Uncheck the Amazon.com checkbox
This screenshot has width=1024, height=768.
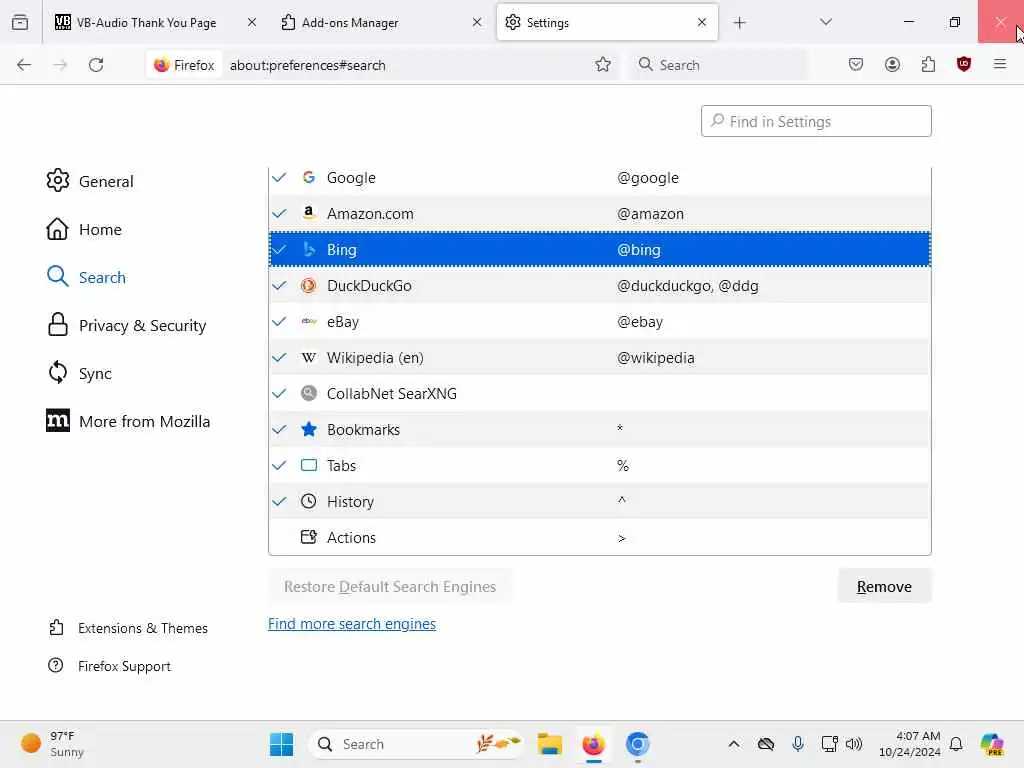click(x=280, y=214)
